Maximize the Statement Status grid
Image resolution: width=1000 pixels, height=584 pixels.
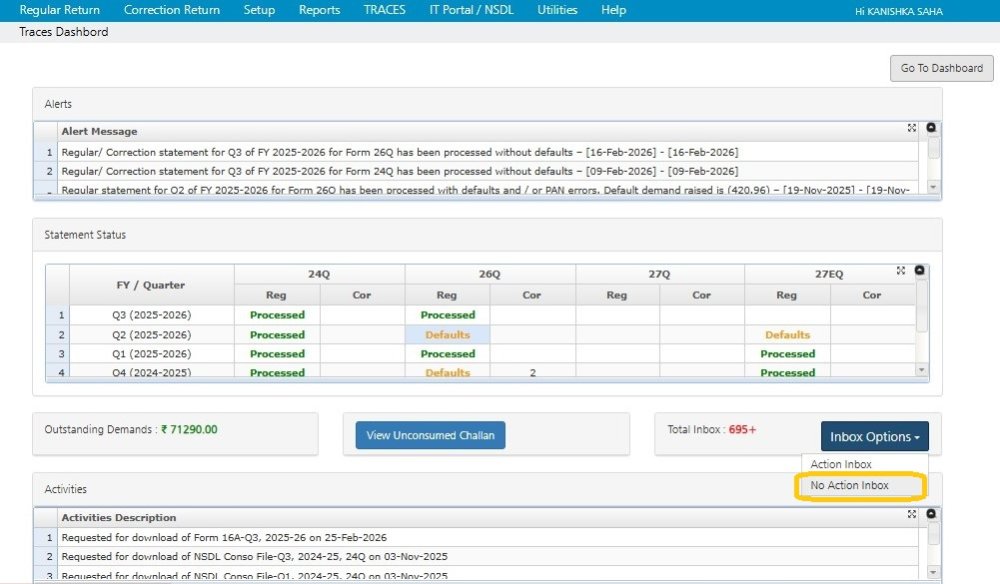click(902, 268)
